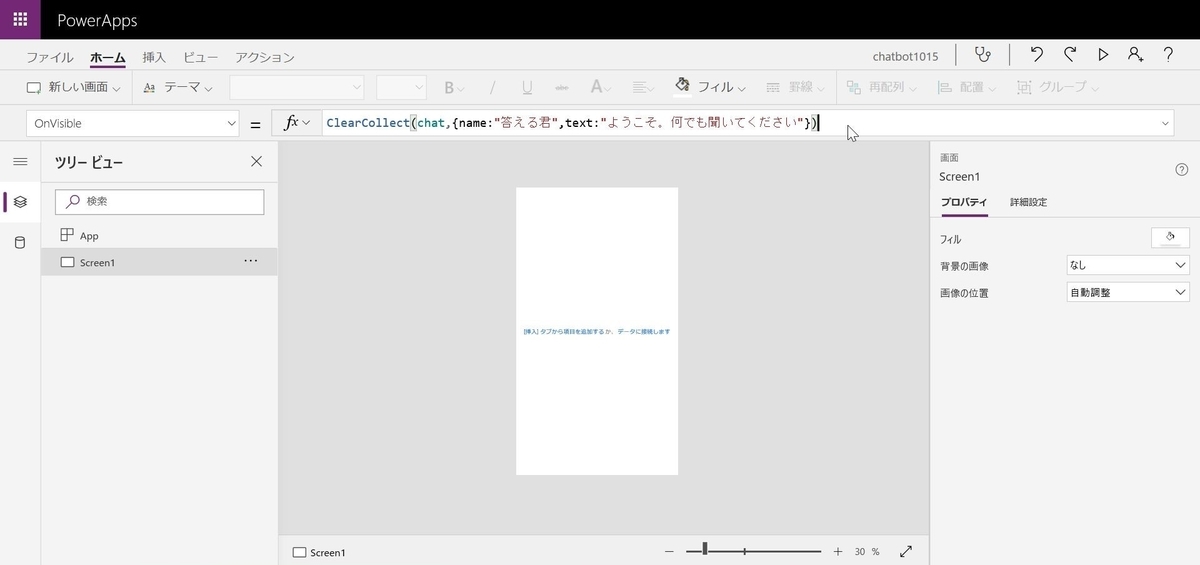Zoom in with plus button
This screenshot has height=565, width=1200.
tap(837, 551)
